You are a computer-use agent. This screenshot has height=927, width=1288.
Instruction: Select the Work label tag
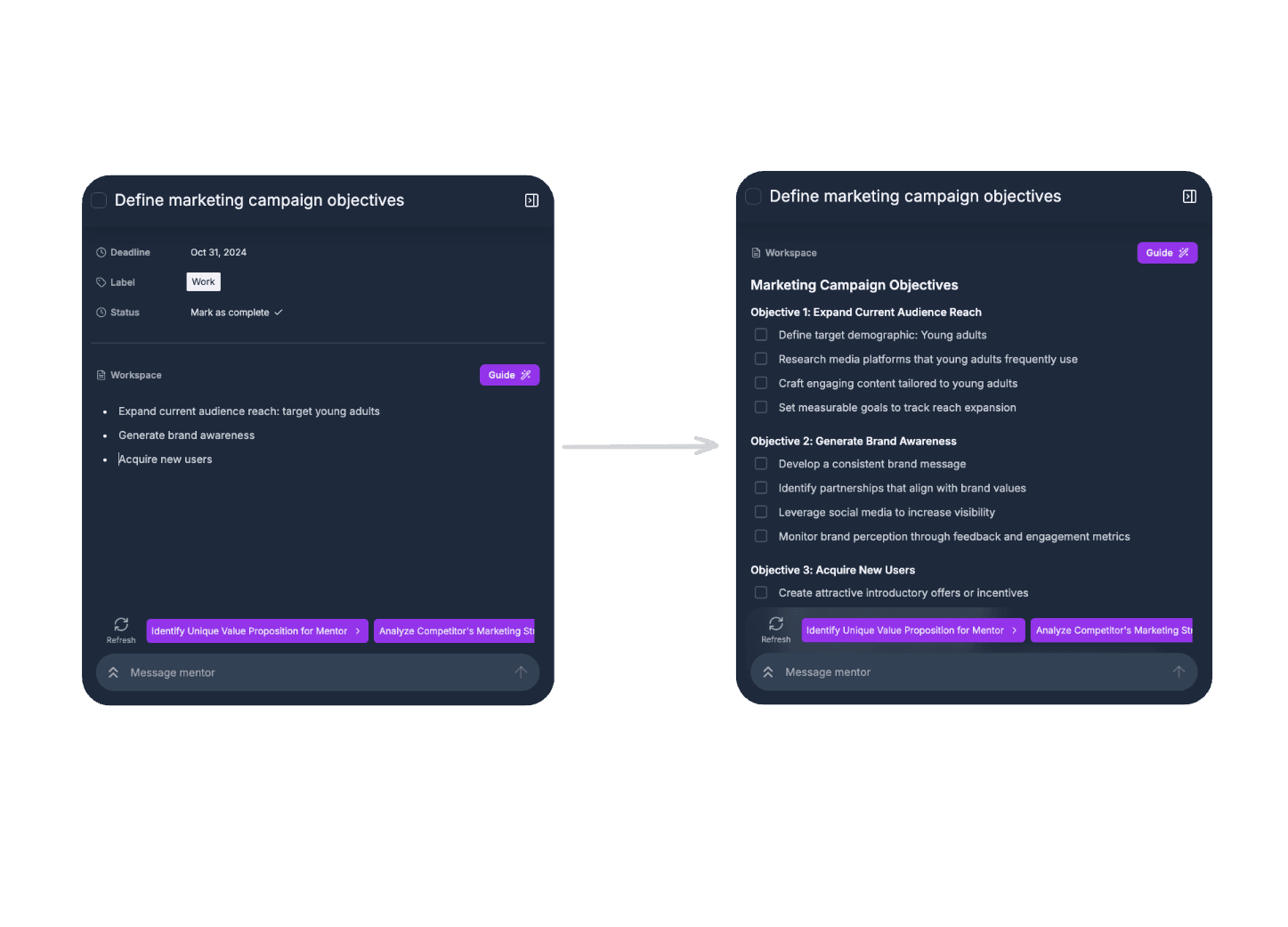coord(203,281)
